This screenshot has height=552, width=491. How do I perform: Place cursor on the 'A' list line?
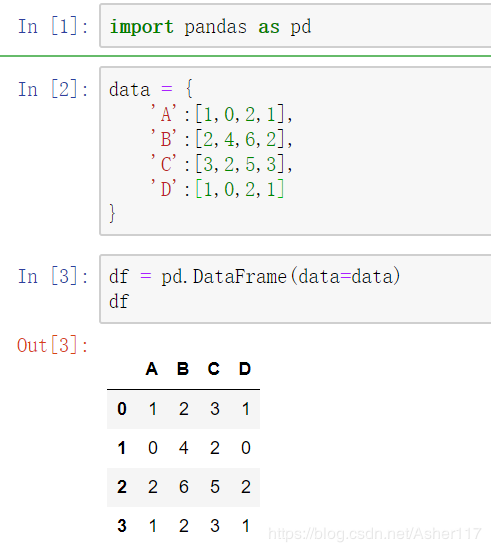tap(221, 114)
